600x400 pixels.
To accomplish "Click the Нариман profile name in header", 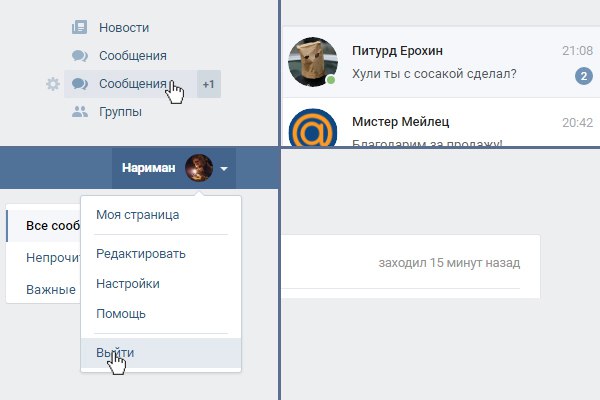I will click(x=148, y=168).
